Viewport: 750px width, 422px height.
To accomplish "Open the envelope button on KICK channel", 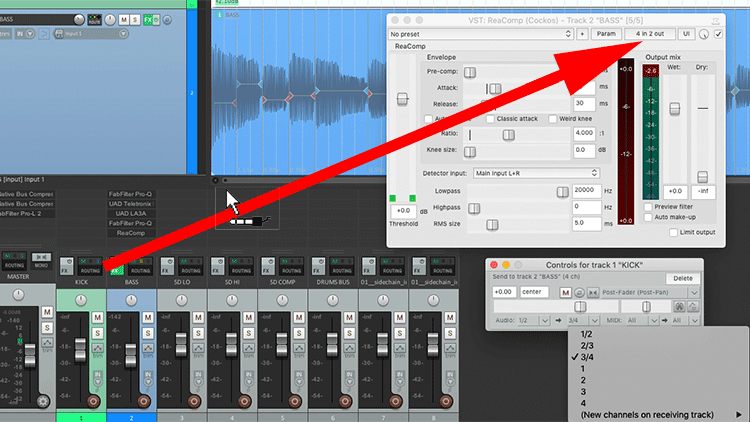I will click(x=98, y=348).
